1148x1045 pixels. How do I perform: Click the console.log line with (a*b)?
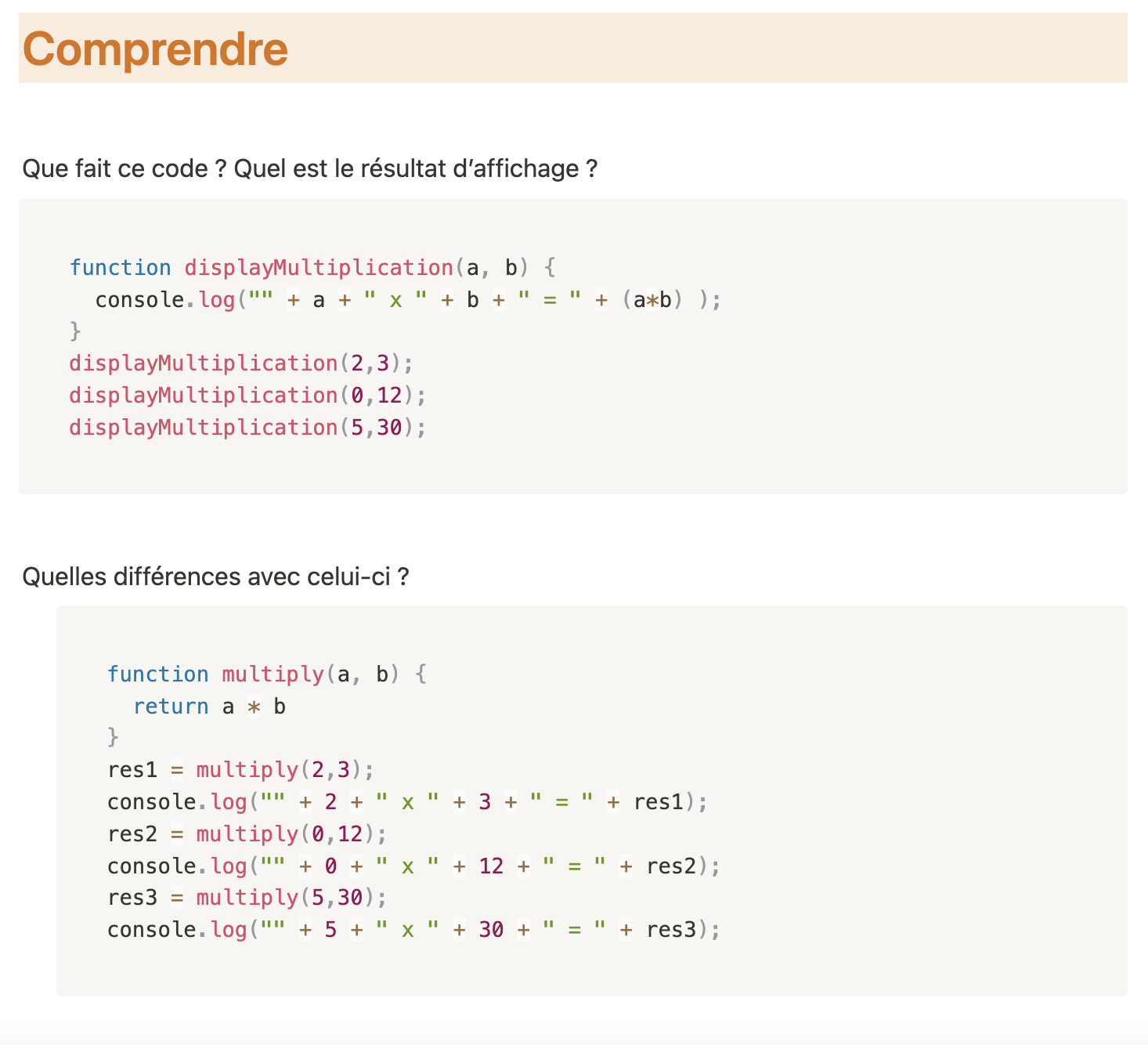coord(407,300)
